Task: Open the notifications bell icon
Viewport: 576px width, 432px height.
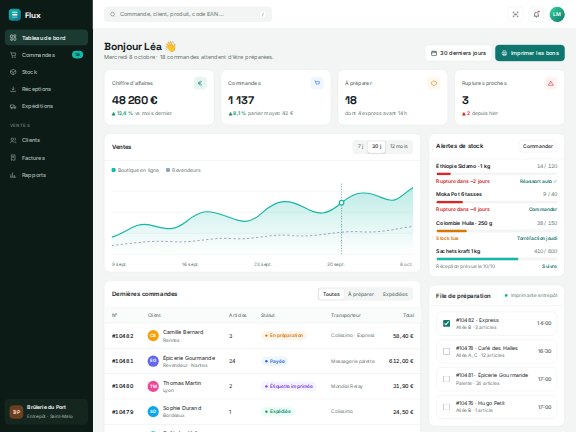Action: pyautogui.click(x=536, y=14)
